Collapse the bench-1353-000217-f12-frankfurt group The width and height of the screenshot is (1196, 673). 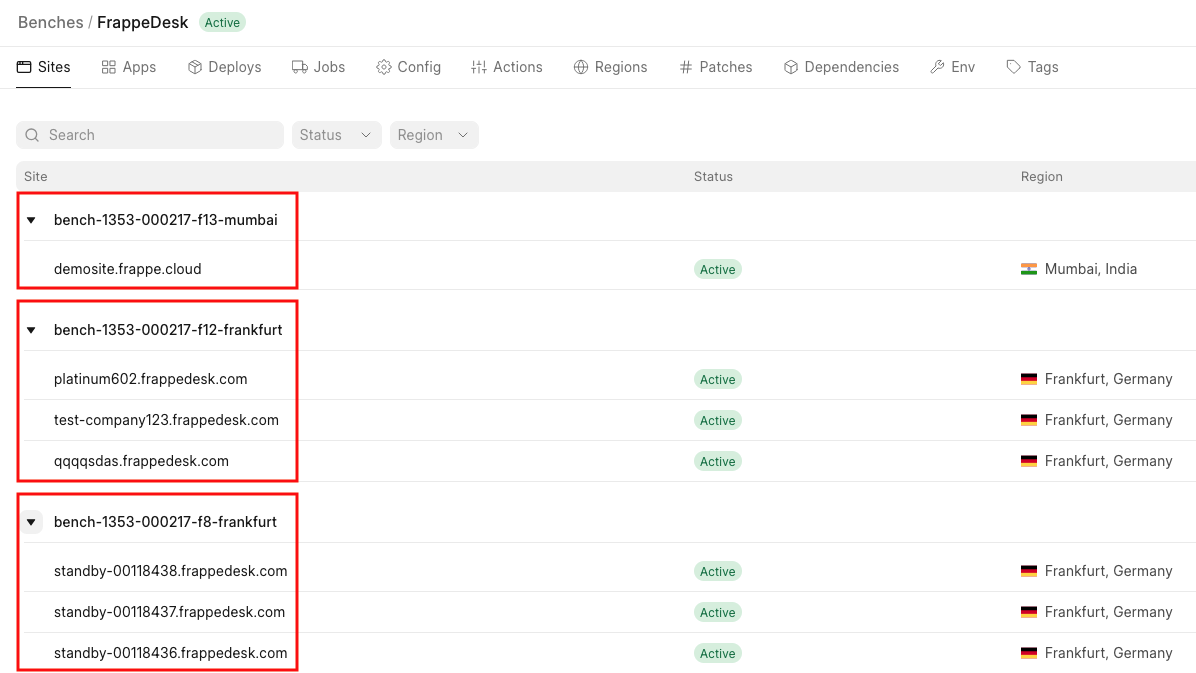click(31, 330)
